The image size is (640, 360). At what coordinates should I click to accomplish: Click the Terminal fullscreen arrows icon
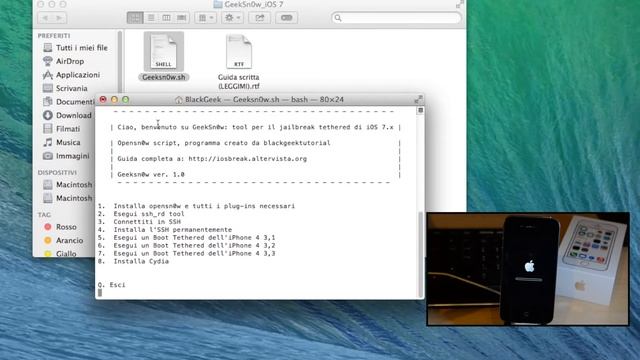(418, 99)
